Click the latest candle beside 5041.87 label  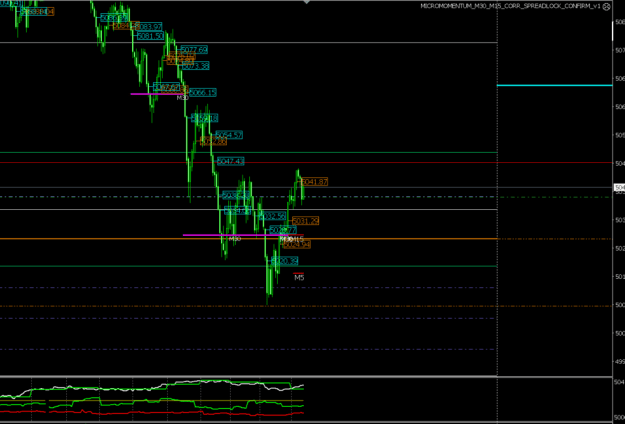click(x=303, y=192)
